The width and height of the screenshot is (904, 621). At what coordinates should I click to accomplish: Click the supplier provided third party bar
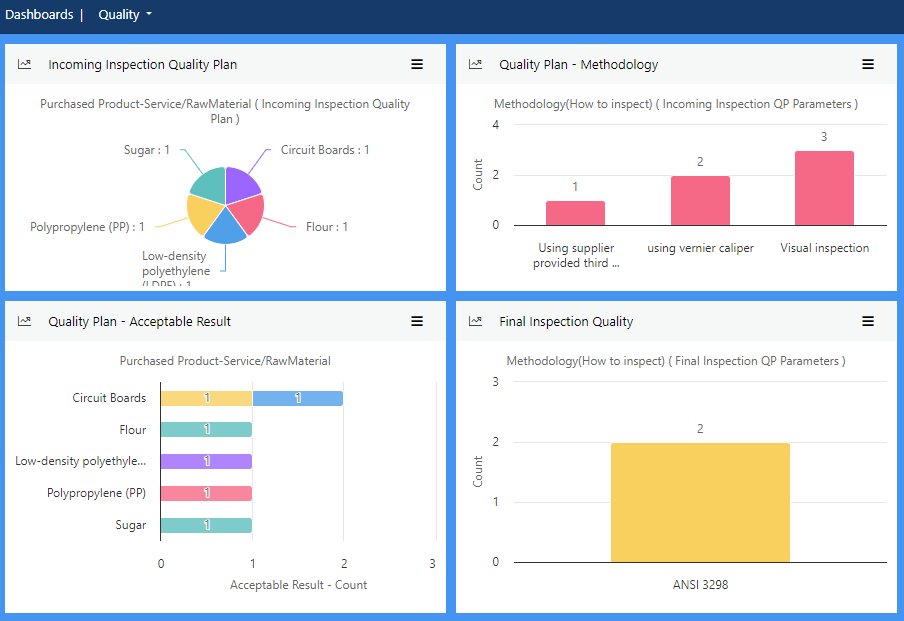click(575, 213)
